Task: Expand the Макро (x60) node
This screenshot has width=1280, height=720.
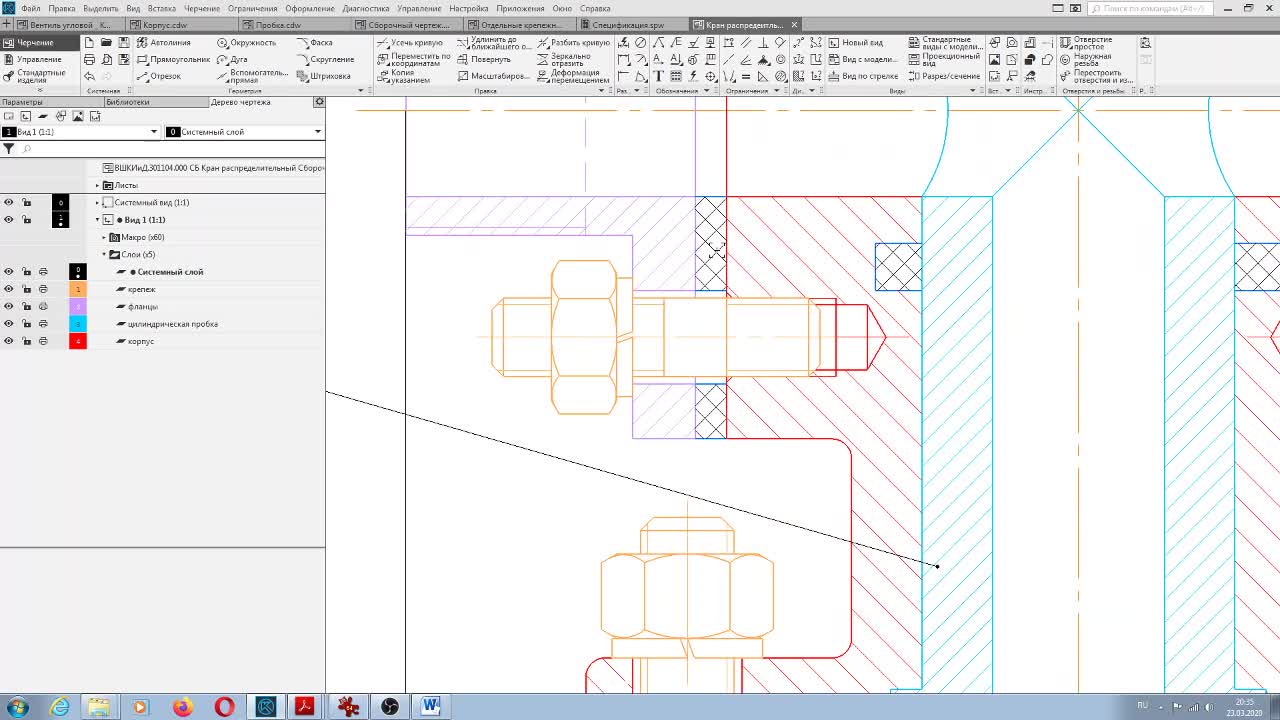Action: pos(104,238)
